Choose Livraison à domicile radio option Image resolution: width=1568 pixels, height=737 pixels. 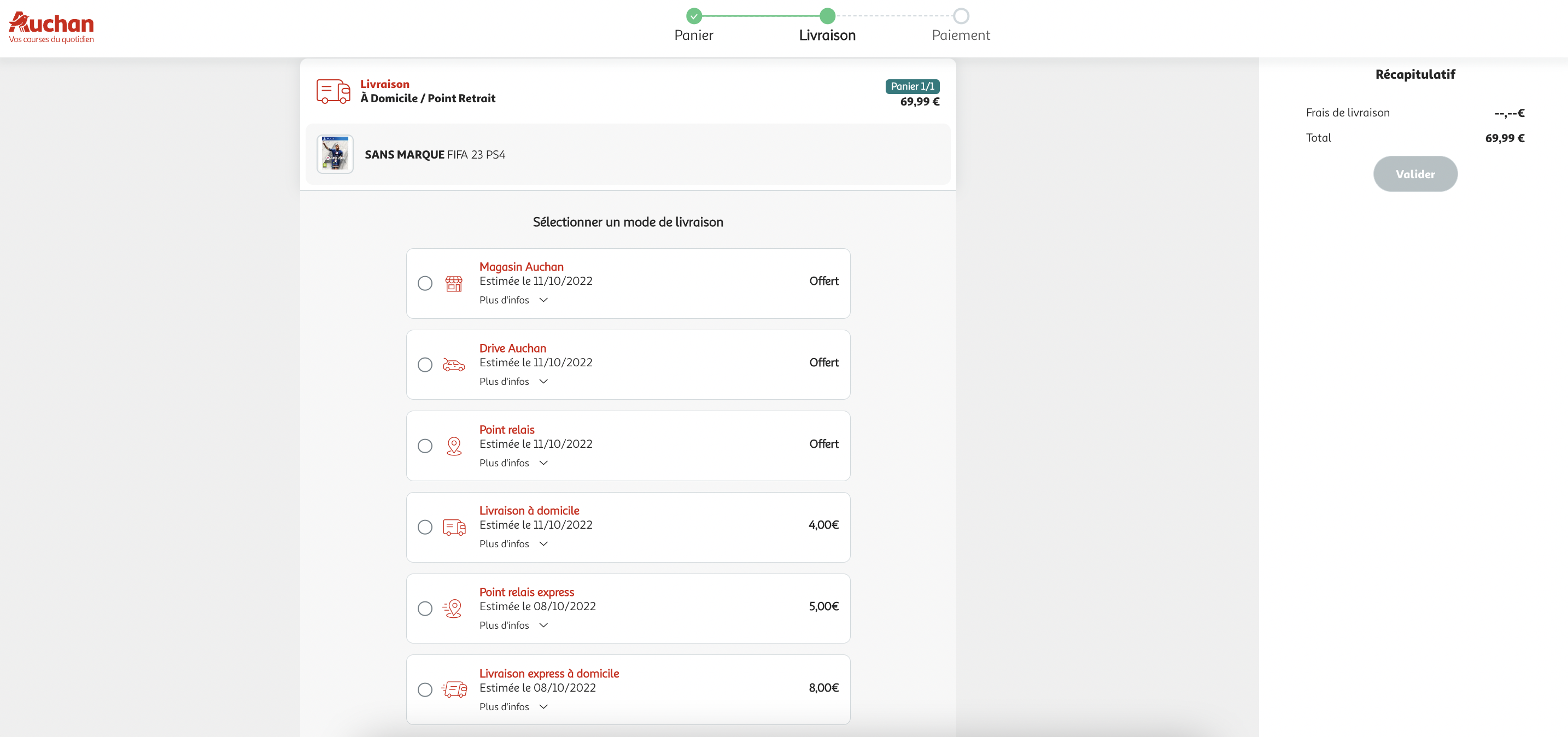click(425, 527)
